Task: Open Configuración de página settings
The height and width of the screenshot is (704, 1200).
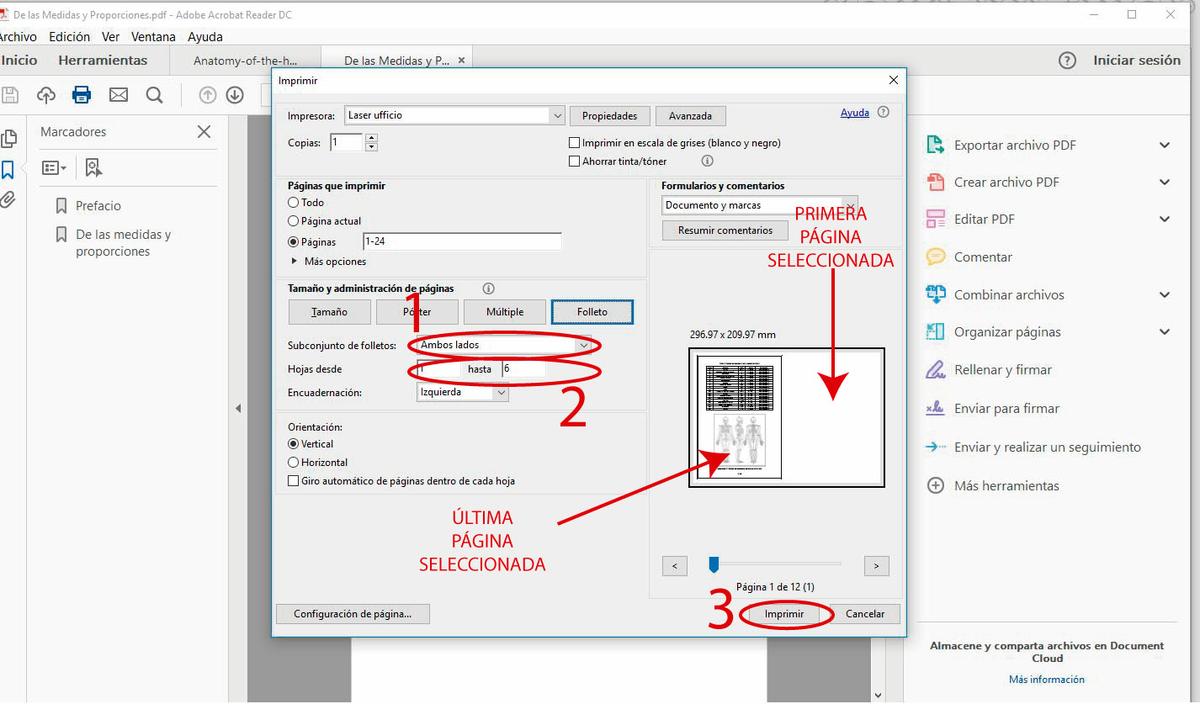Action: coord(352,614)
